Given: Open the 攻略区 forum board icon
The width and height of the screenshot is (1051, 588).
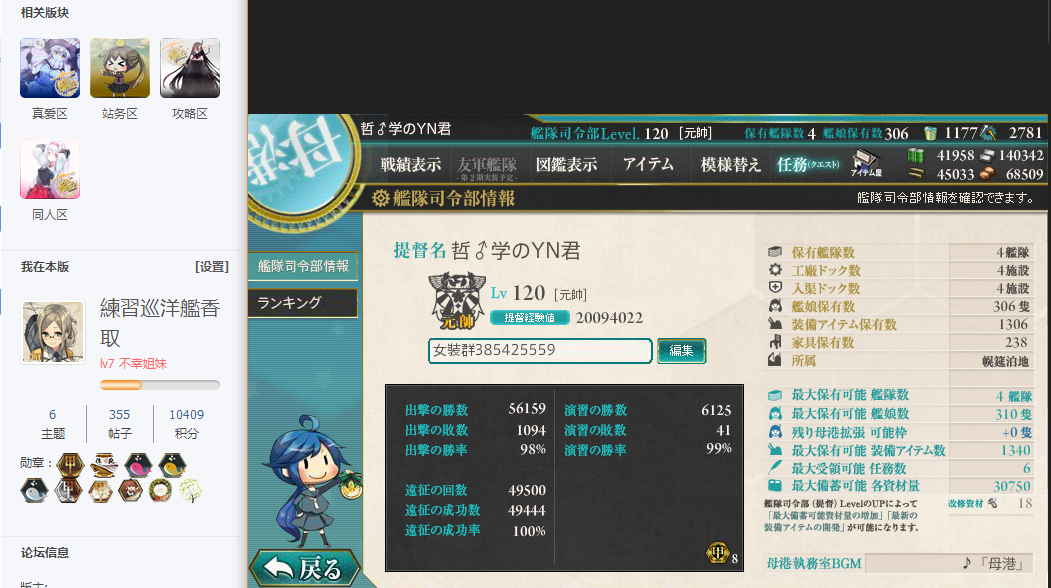Looking at the screenshot, I should click(190, 68).
